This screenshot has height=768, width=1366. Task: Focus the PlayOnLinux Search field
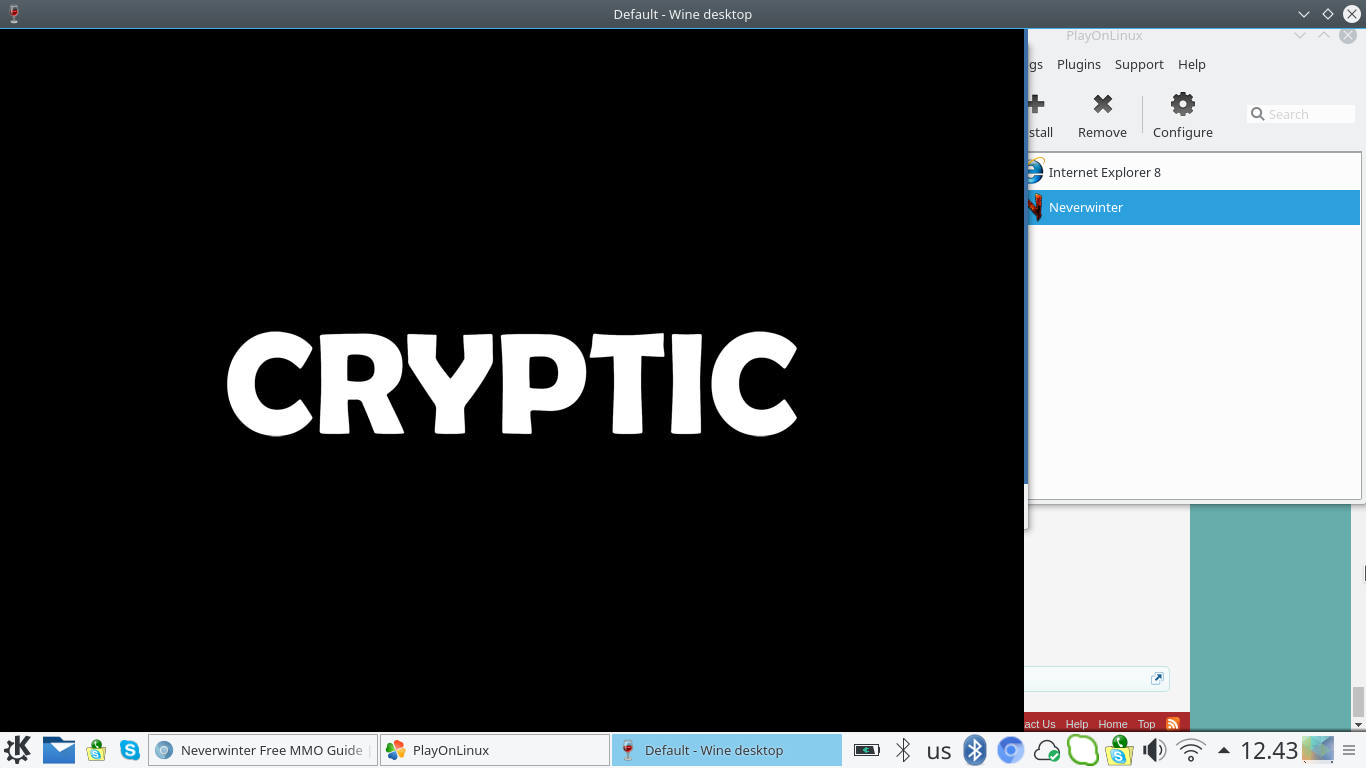coord(1302,114)
